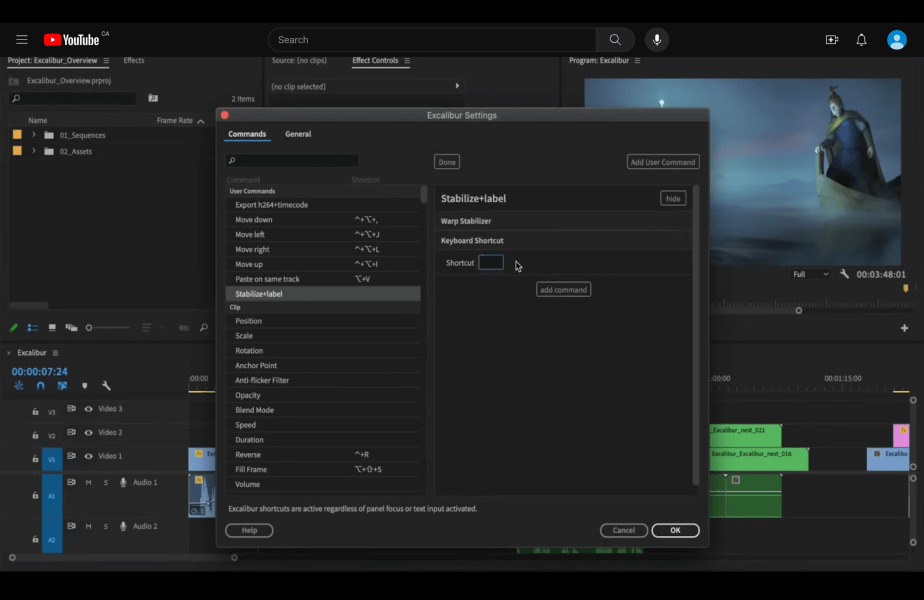Select the Project Excalibur_Overview tab
Screen dimensions: 924x600
52,60
